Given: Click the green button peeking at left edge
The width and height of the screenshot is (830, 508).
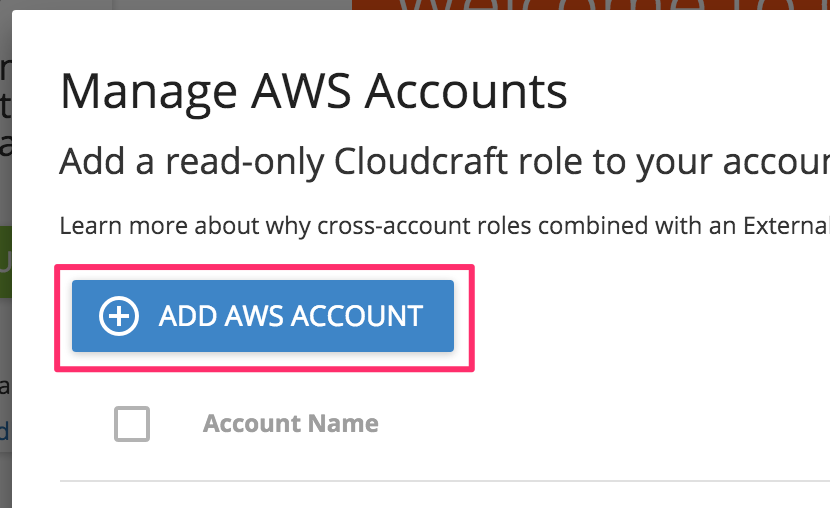Looking at the screenshot, I should (6, 262).
